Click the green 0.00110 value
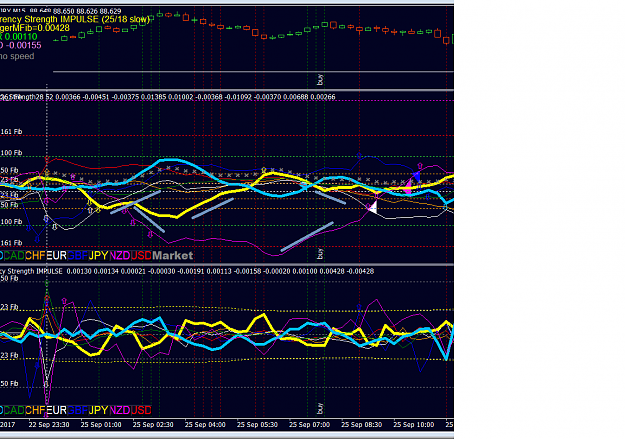Image resolution: width=625 pixels, height=439 pixels. point(21,37)
